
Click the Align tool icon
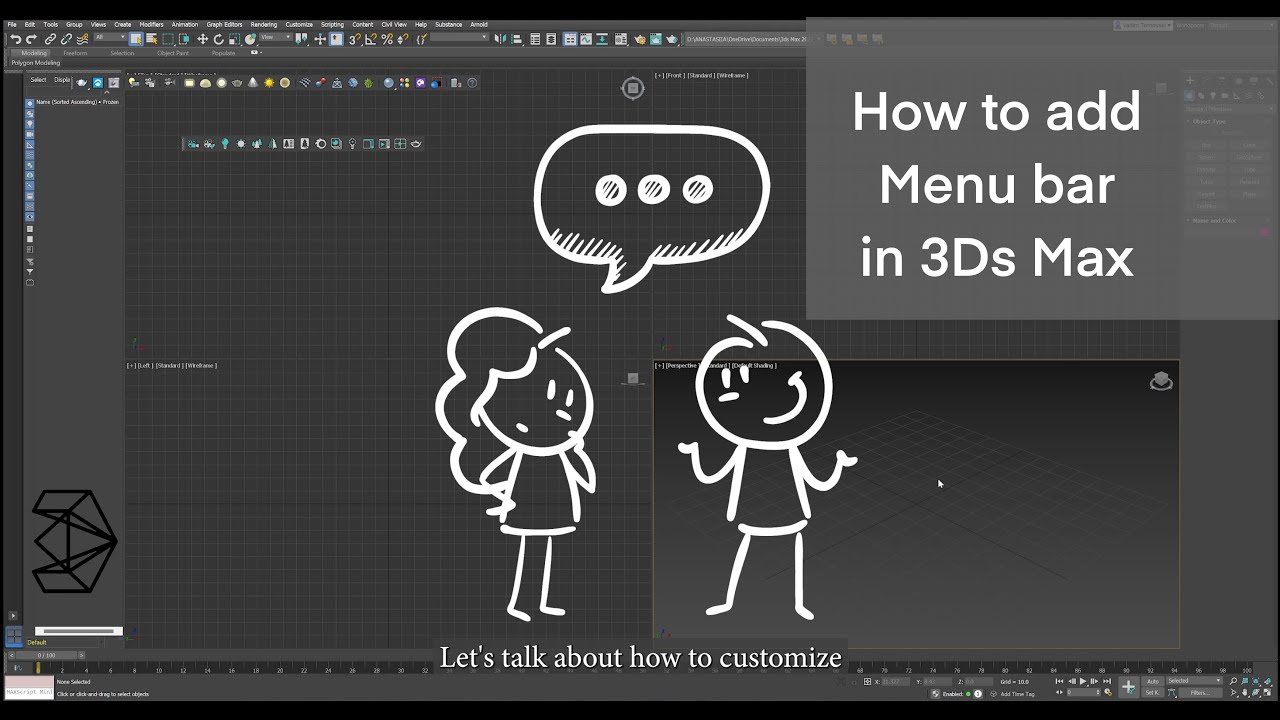point(516,38)
